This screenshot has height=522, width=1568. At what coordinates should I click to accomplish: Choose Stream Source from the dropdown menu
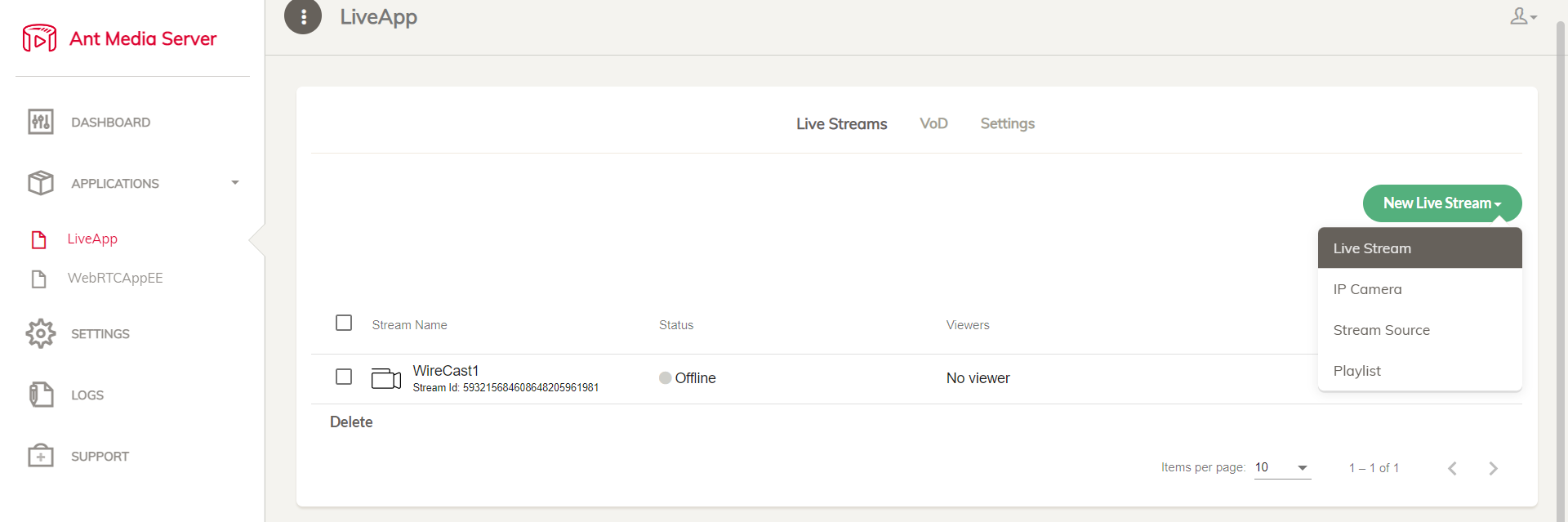[x=1420, y=330]
